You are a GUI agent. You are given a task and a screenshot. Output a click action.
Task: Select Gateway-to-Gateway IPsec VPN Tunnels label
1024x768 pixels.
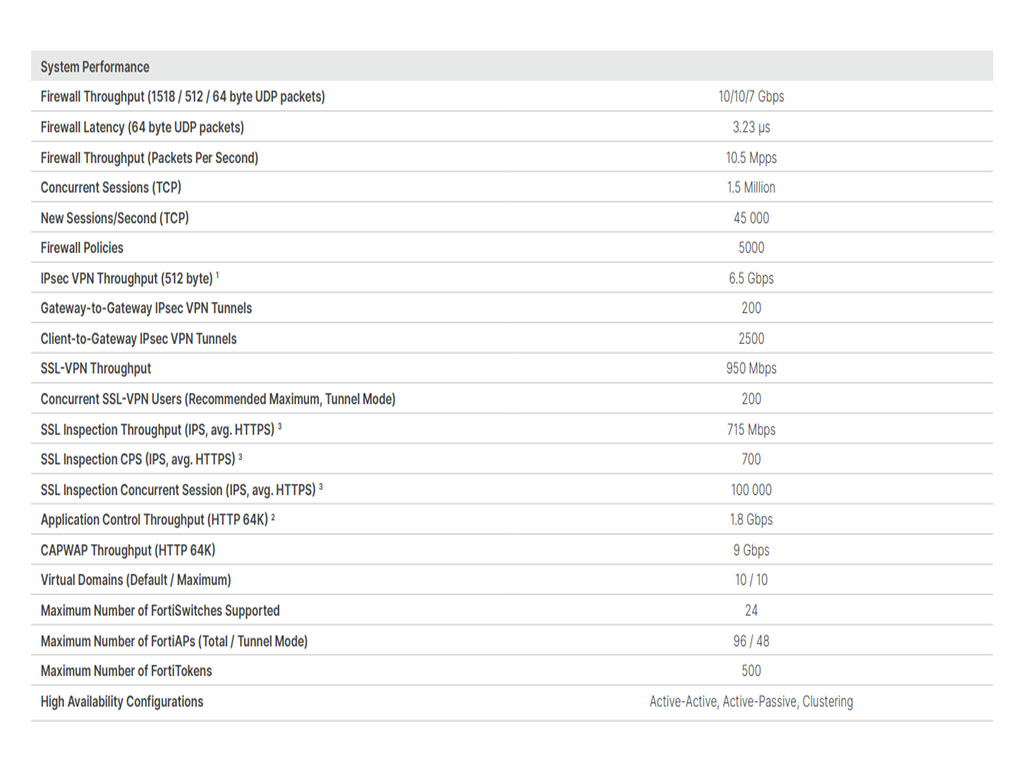(x=146, y=308)
